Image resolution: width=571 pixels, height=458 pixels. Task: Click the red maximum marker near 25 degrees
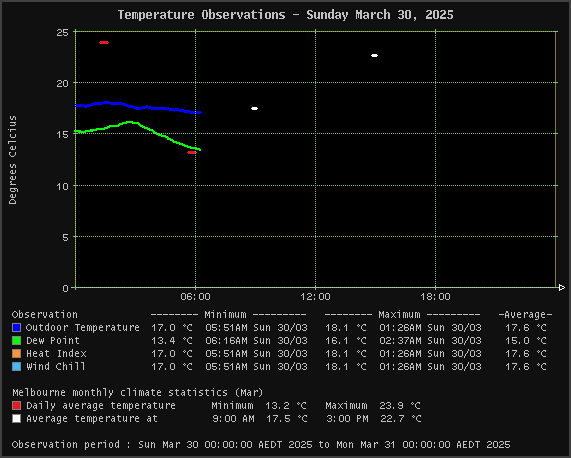104,43
